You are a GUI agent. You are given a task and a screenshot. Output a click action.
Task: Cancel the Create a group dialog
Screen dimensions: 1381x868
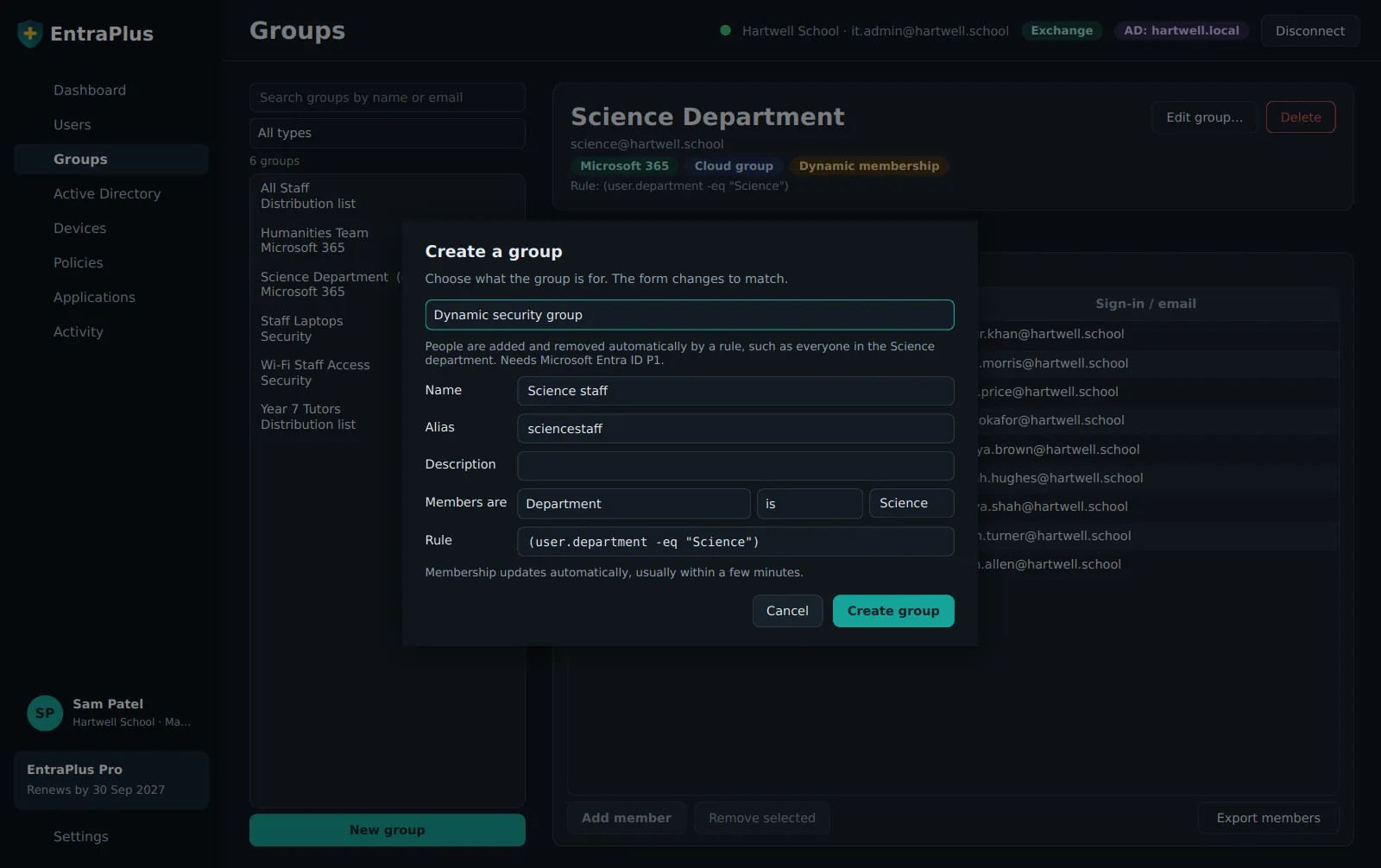pyautogui.click(x=787, y=611)
